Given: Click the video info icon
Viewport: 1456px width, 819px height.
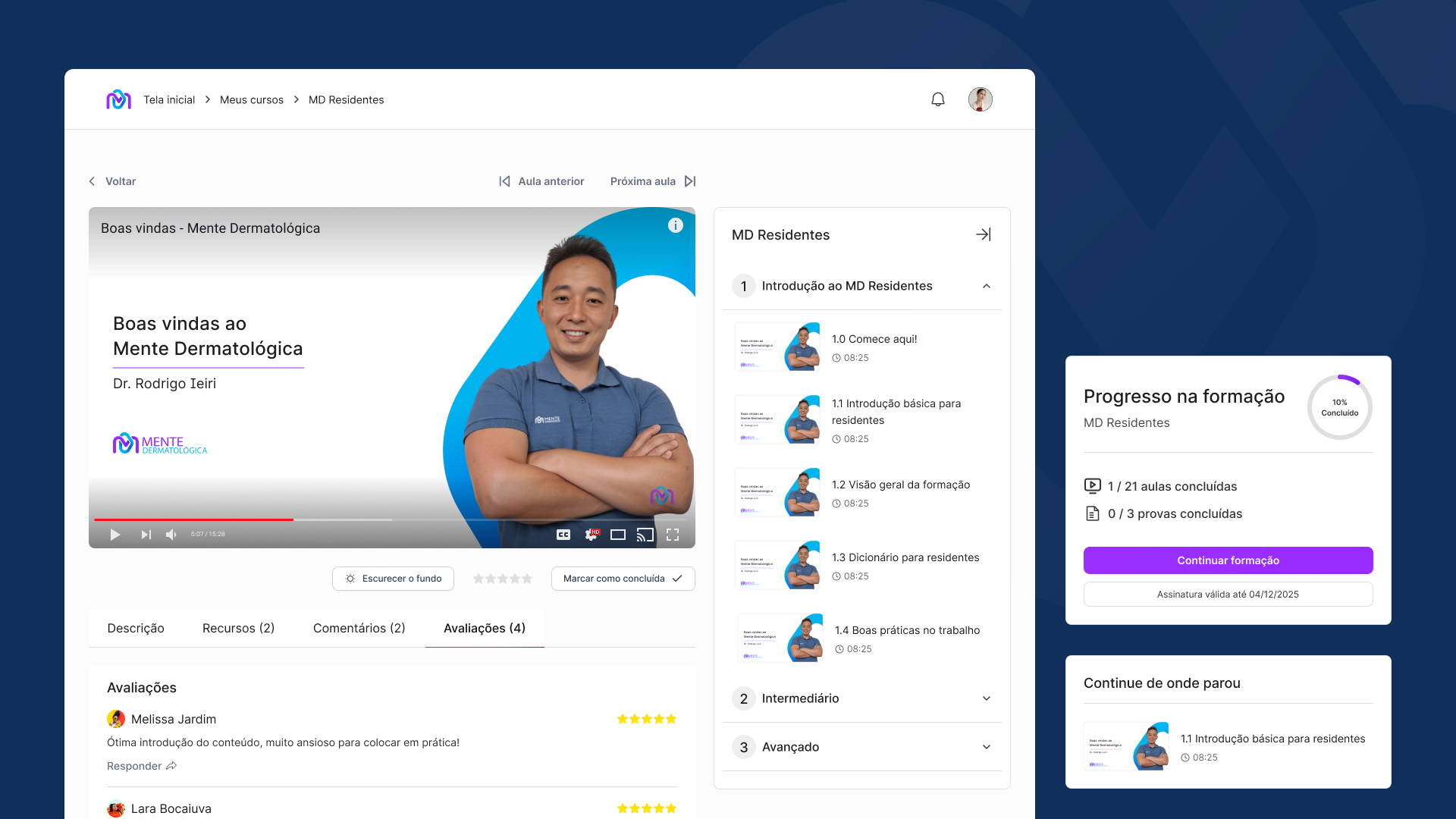Looking at the screenshot, I should 675,225.
